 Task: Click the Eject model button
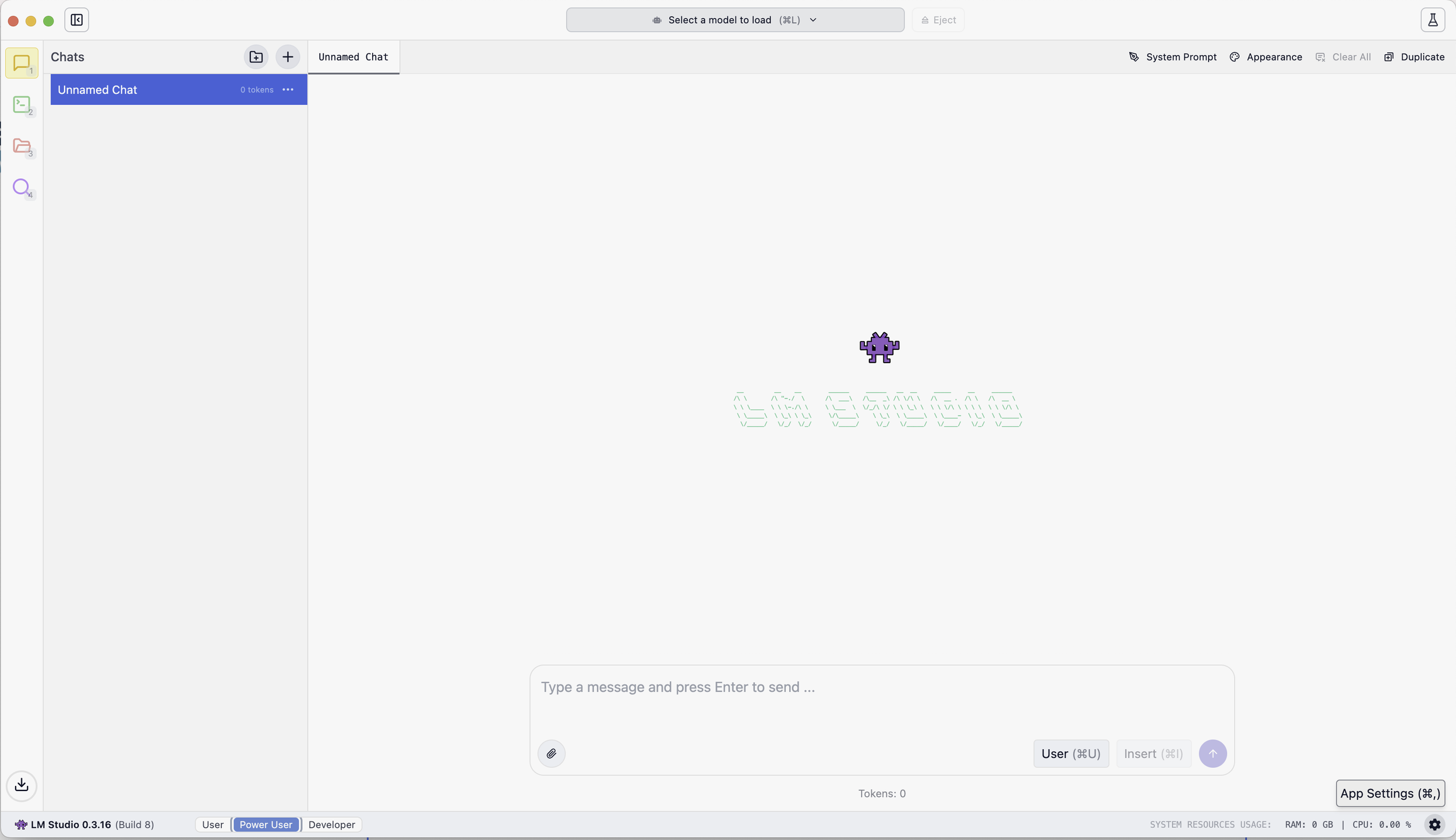click(938, 20)
